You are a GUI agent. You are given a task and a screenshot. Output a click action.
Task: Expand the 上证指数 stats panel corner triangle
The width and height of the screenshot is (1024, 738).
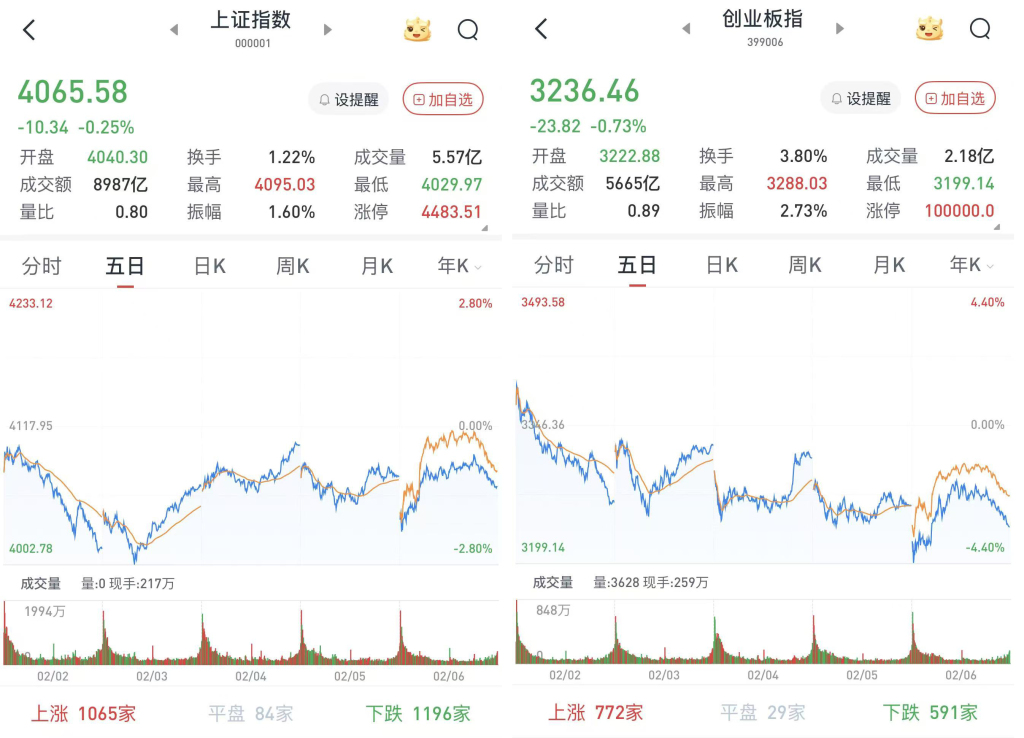click(x=485, y=228)
